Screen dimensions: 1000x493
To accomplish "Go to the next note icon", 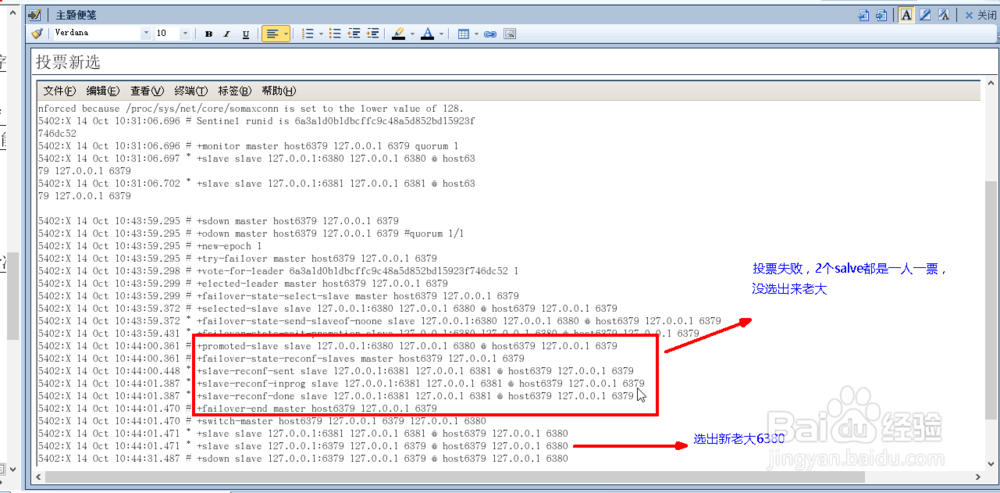I will [x=881, y=15].
